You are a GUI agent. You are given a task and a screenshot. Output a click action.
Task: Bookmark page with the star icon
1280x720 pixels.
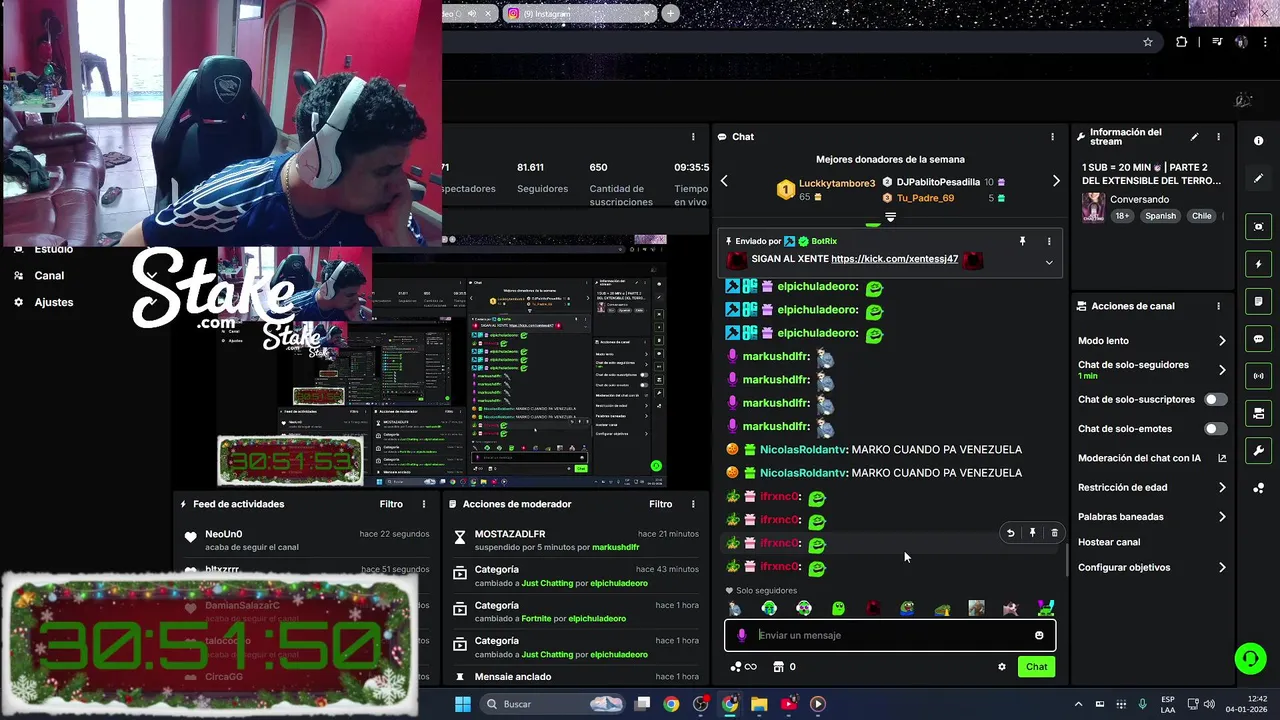click(x=1148, y=42)
